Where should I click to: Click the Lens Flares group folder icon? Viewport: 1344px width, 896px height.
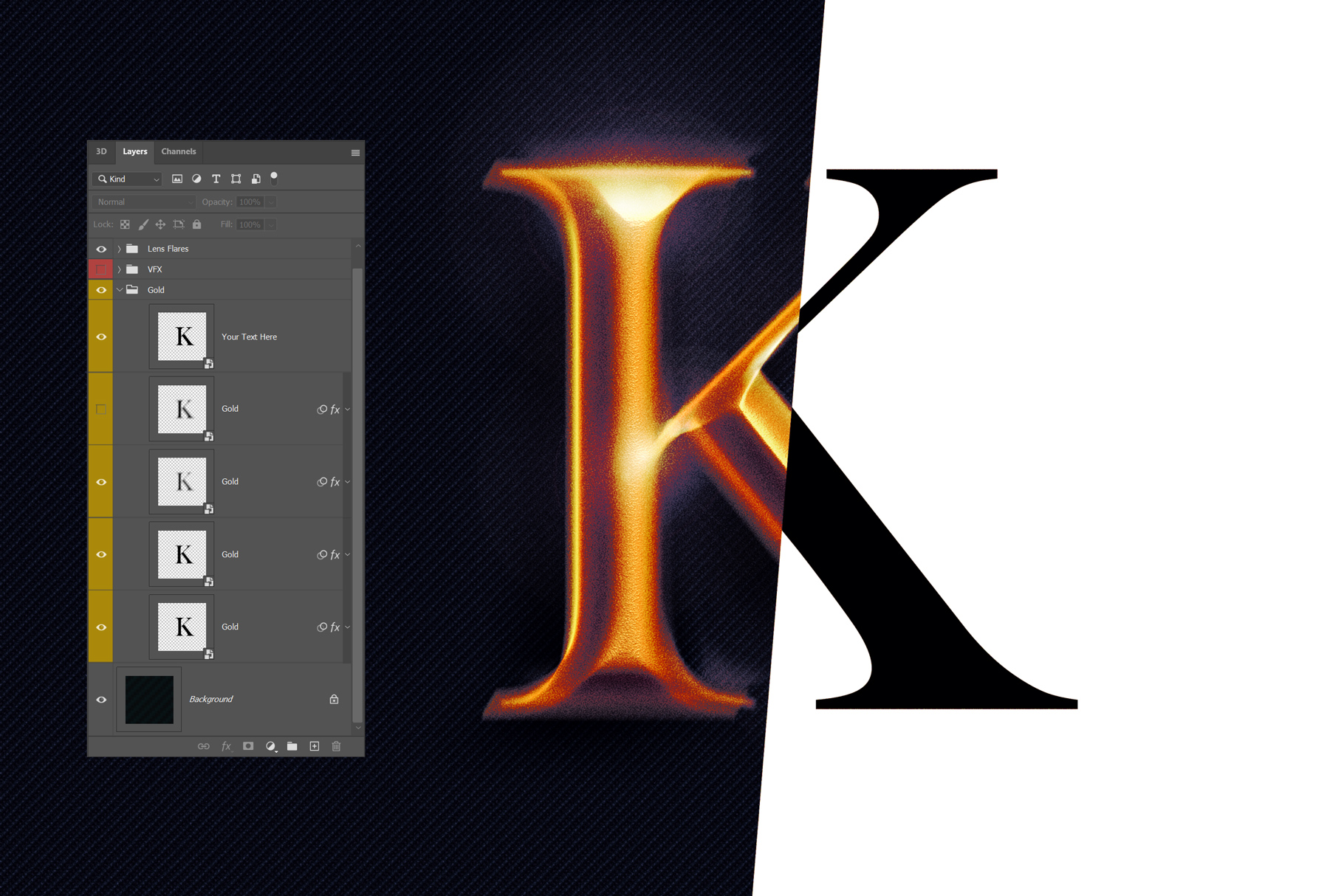(x=132, y=249)
